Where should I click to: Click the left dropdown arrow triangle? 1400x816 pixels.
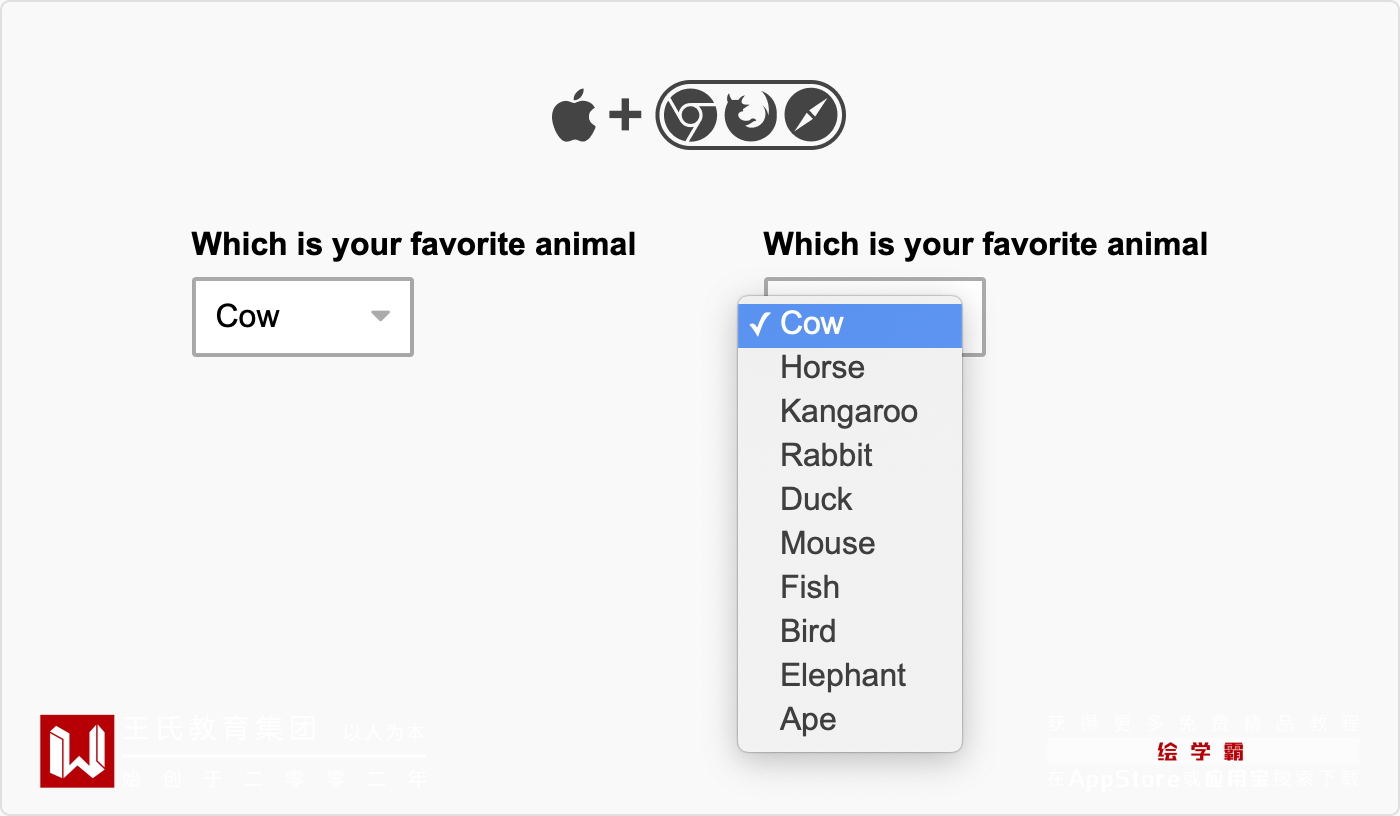tap(380, 316)
